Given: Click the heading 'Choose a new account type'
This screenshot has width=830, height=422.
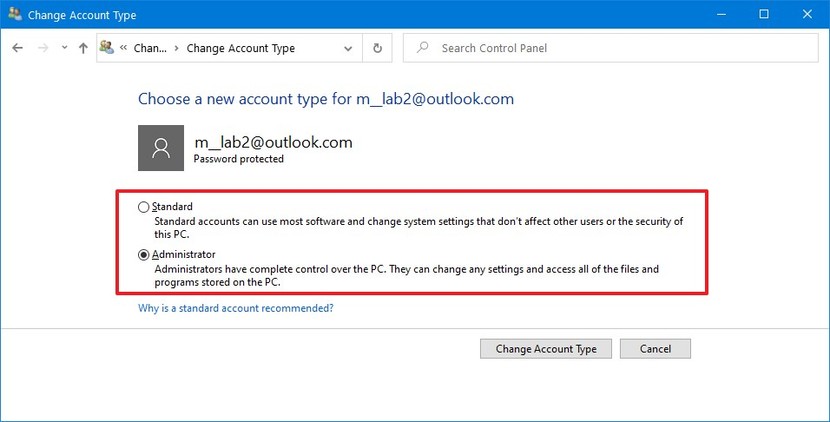Looking at the screenshot, I should [x=326, y=99].
